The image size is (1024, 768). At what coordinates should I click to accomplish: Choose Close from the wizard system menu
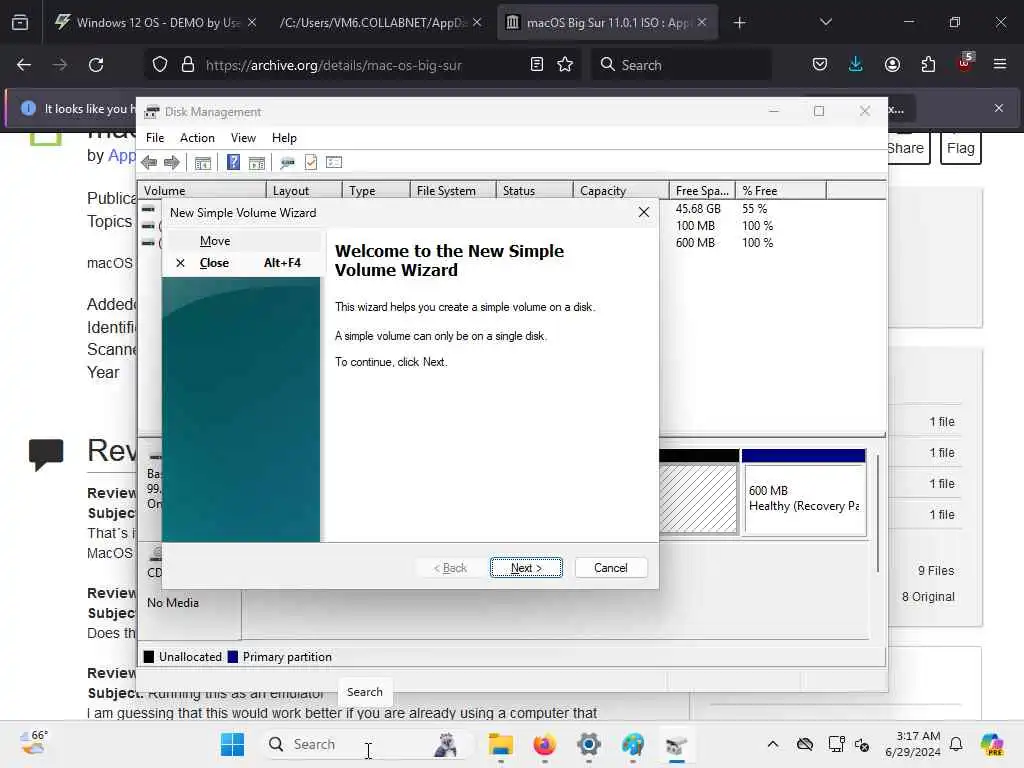coord(242,263)
